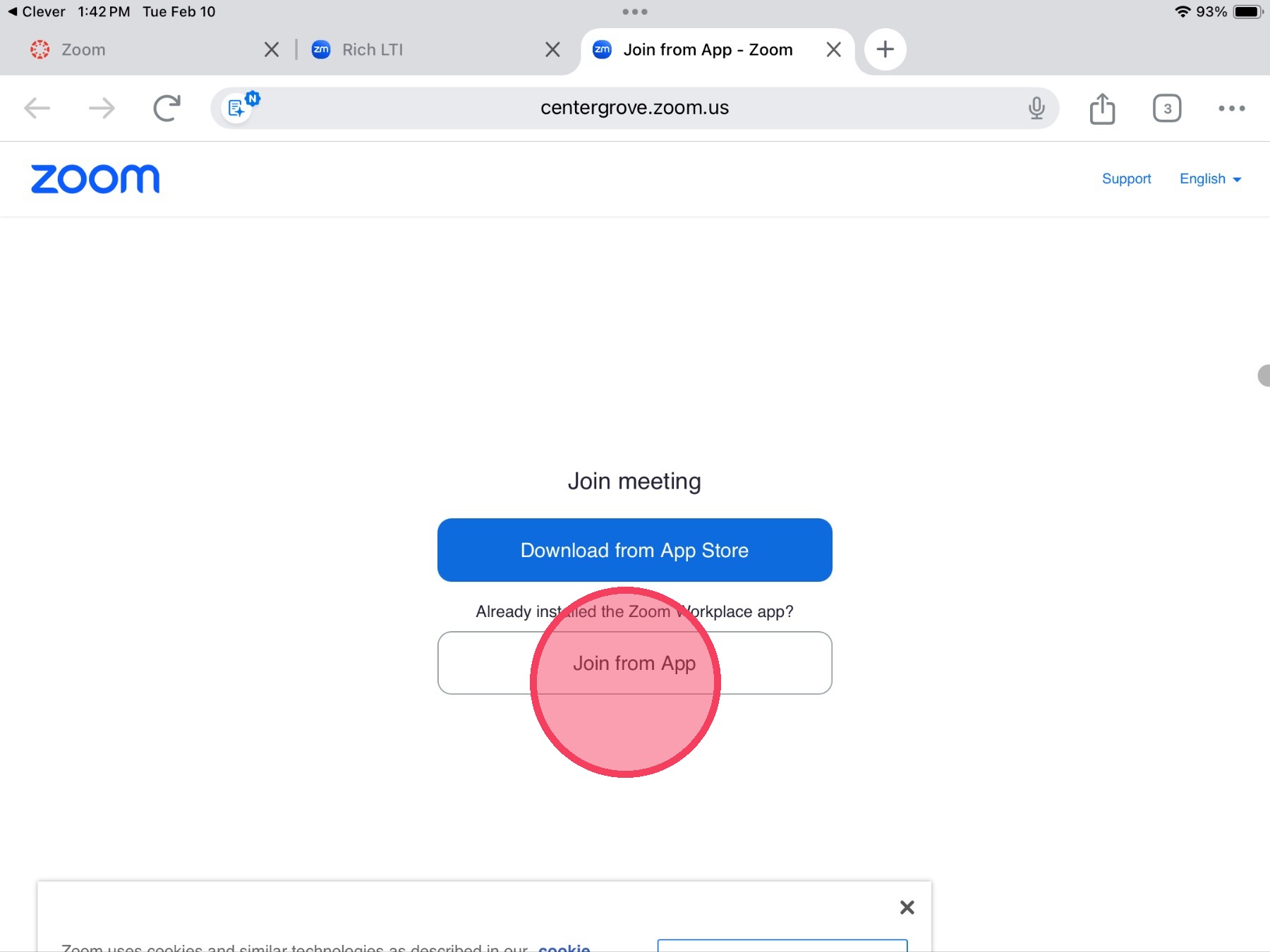
Task: Click Download from App Store button
Action: (634, 550)
